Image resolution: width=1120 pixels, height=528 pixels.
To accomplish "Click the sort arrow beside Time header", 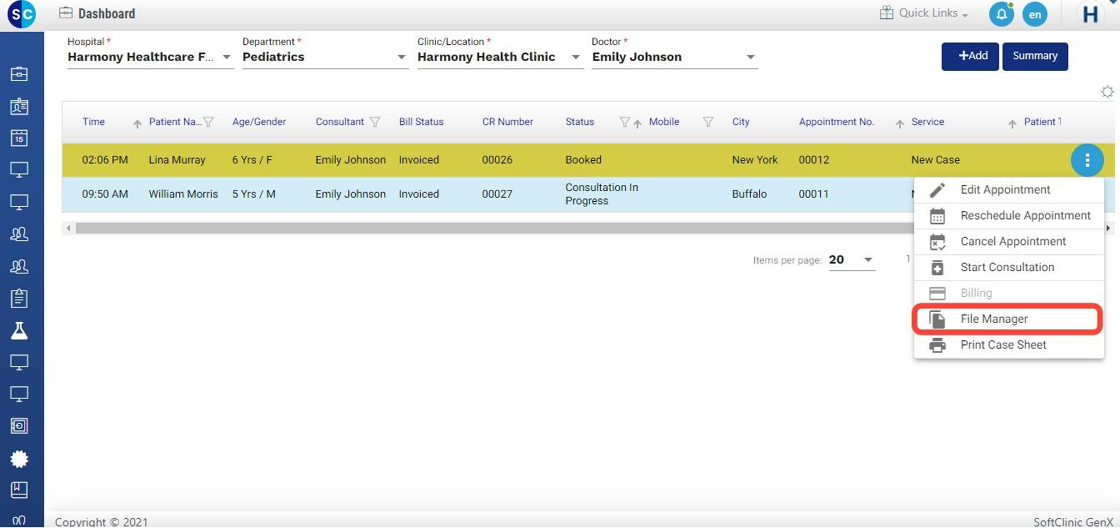I will [137, 124].
